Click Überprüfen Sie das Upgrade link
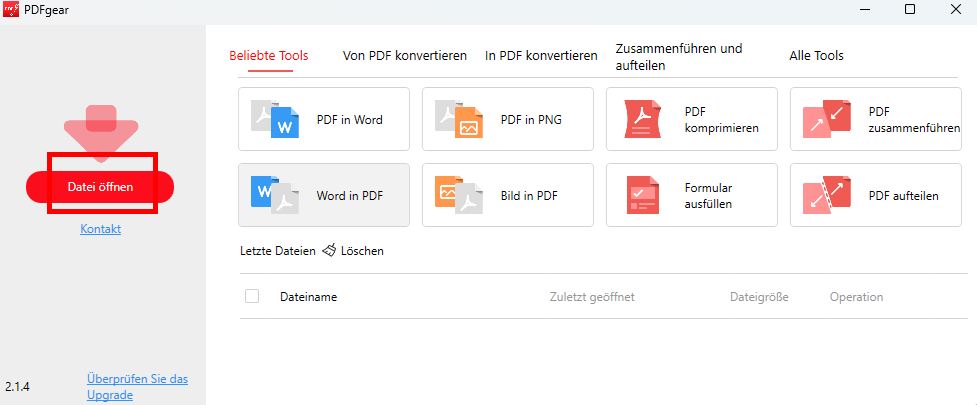 [138, 387]
